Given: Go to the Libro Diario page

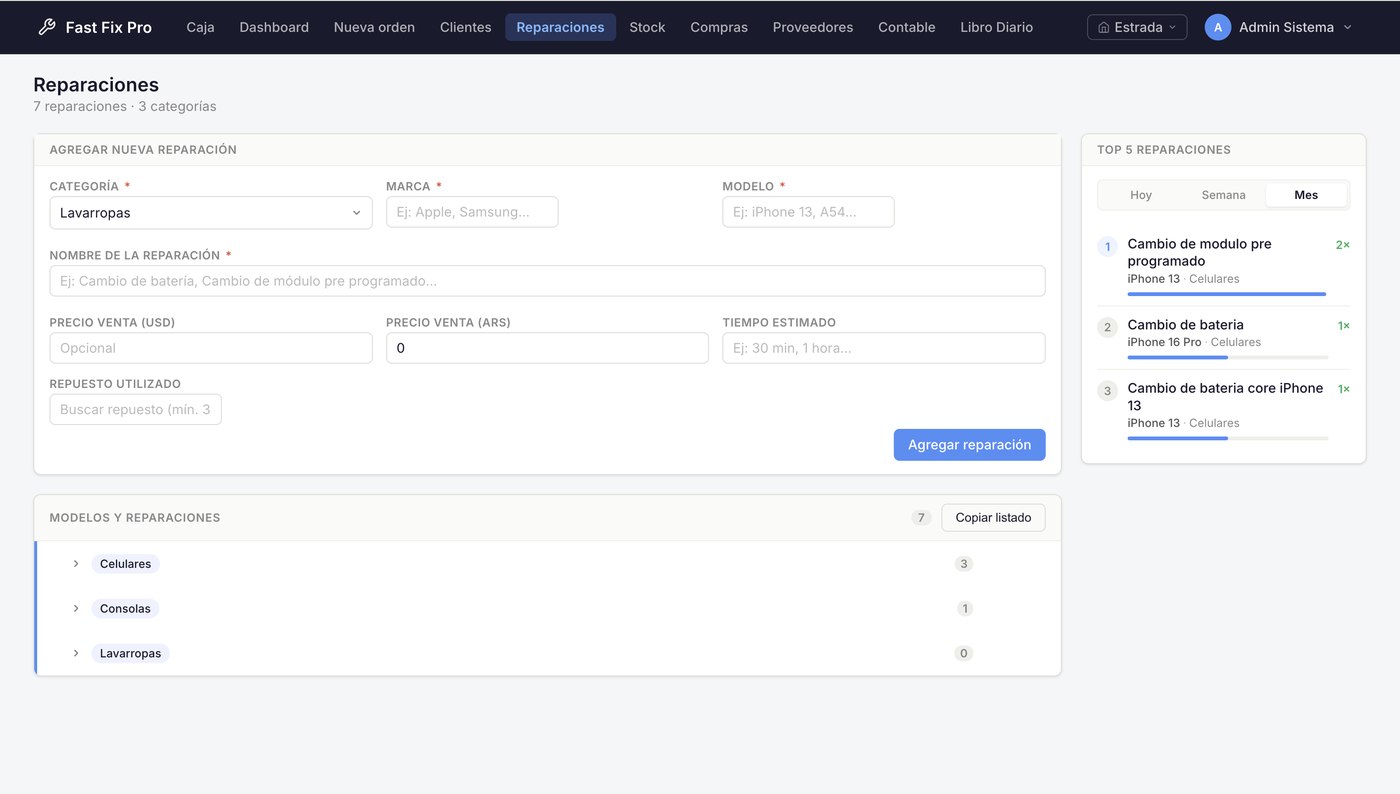Looking at the screenshot, I should pos(996,27).
